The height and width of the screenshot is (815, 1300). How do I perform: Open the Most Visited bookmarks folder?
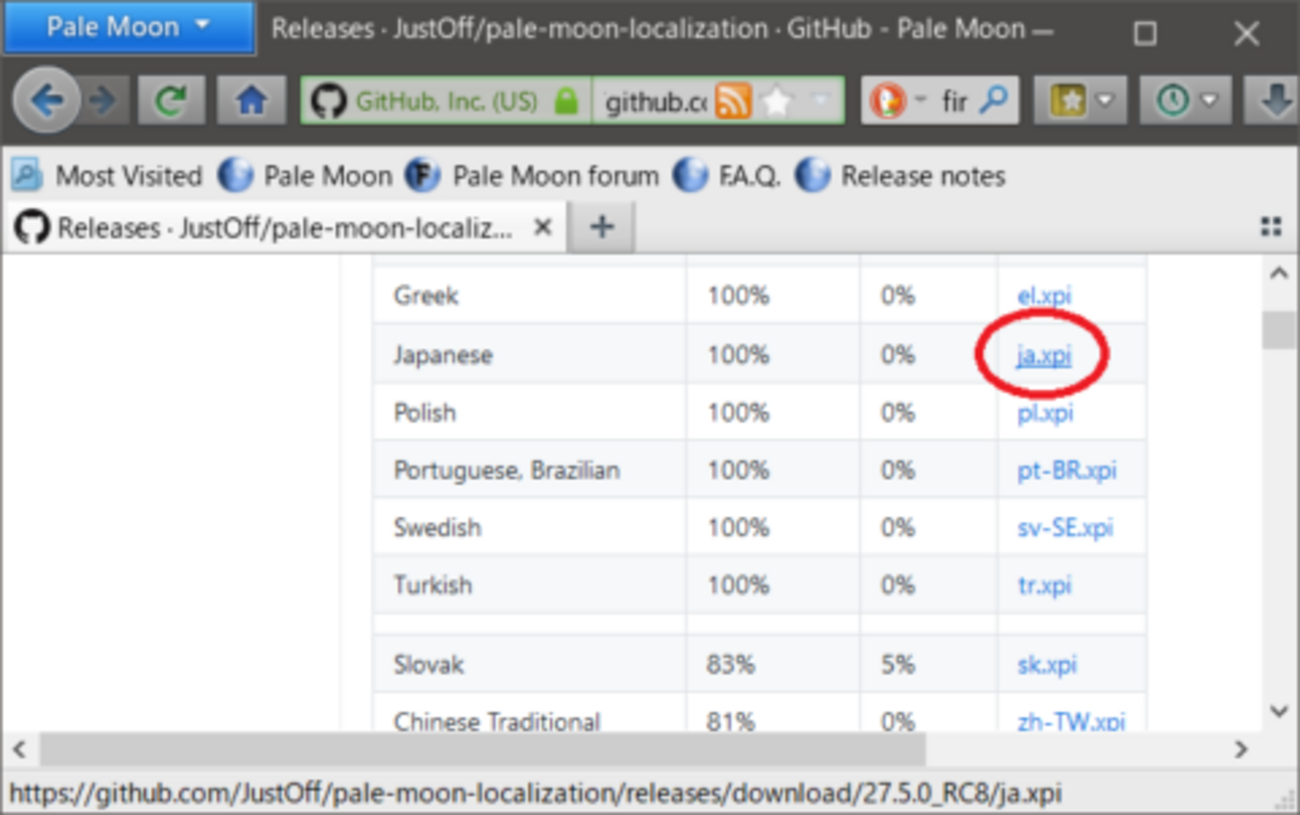coord(107,176)
